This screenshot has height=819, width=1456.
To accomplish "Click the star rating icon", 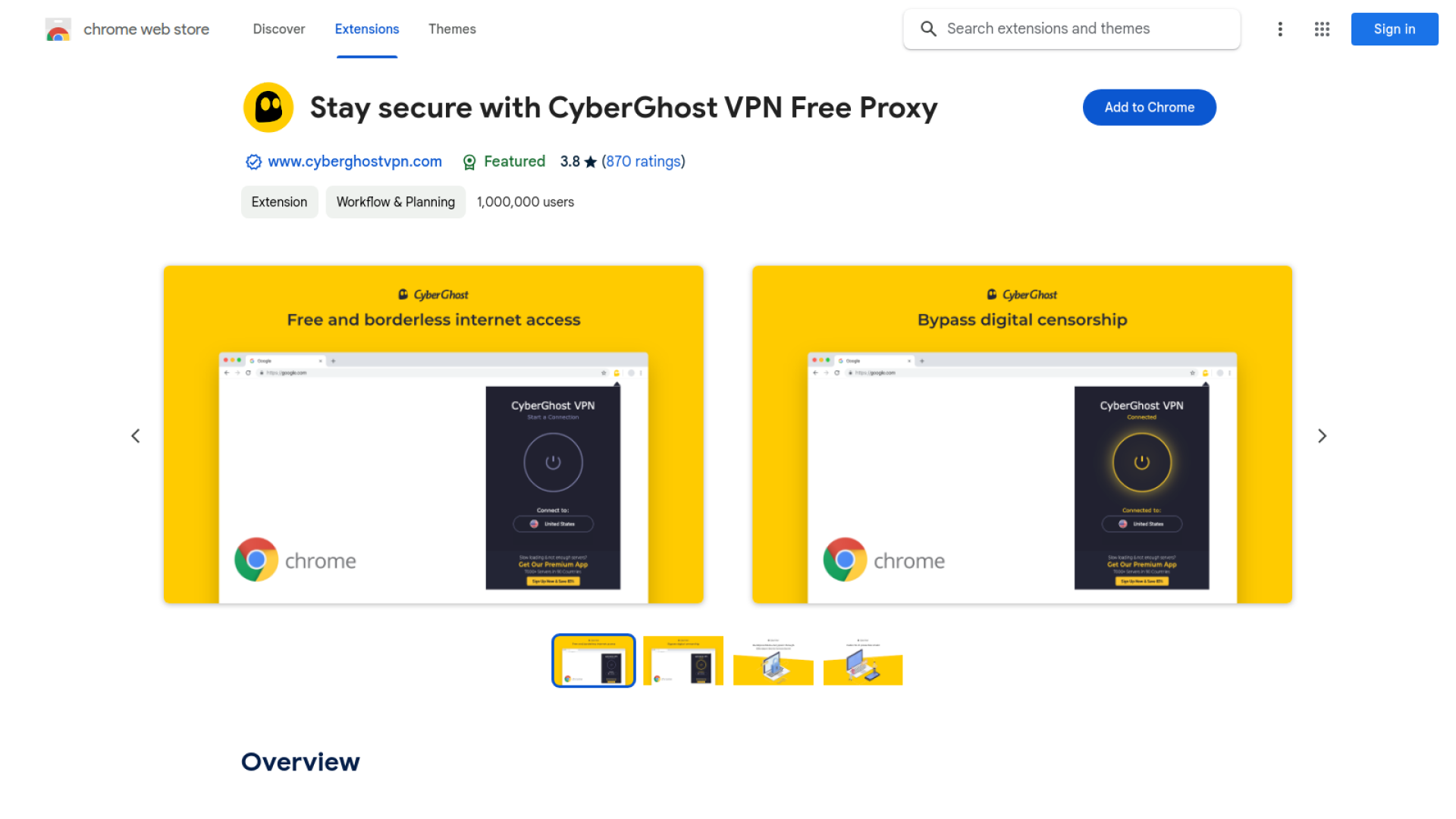I will point(590,161).
